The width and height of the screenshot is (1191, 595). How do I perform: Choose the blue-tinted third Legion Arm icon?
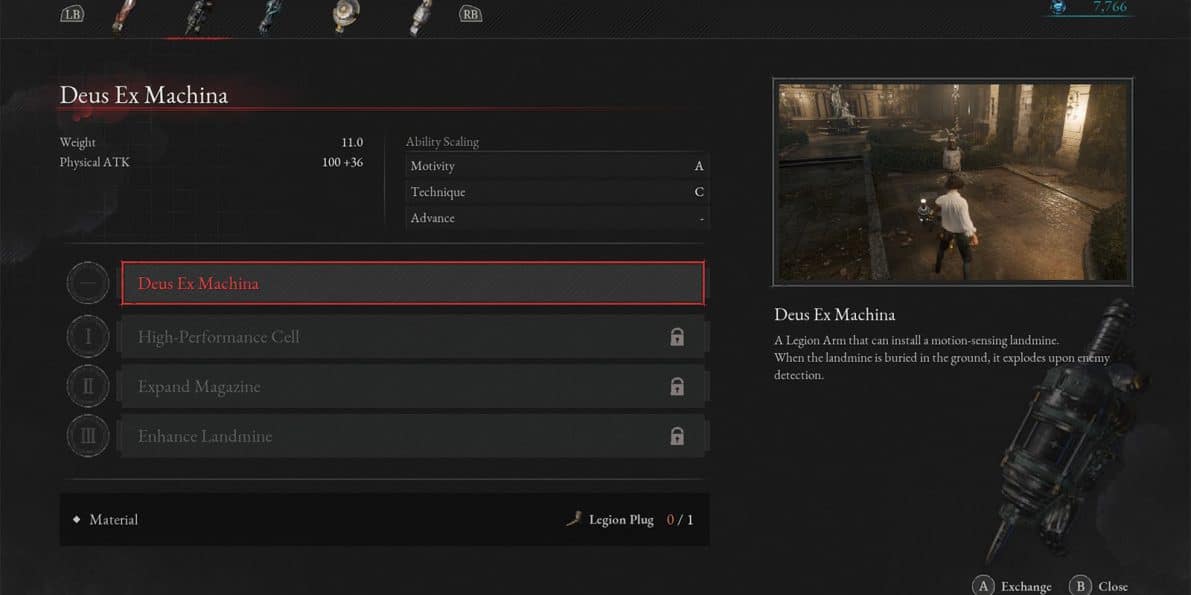(x=271, y=16)
